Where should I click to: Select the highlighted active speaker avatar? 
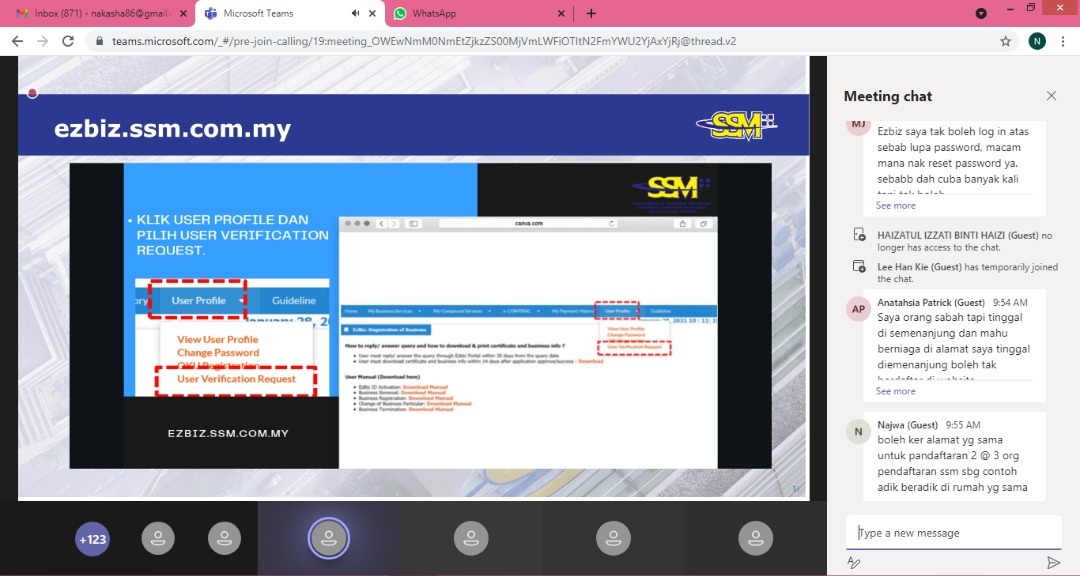pyautogui.click(x=328, y=538)
